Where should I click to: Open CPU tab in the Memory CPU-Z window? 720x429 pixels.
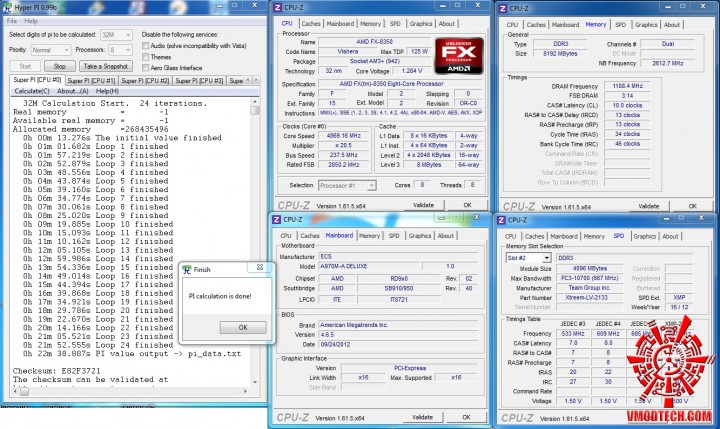click(512, 25)
